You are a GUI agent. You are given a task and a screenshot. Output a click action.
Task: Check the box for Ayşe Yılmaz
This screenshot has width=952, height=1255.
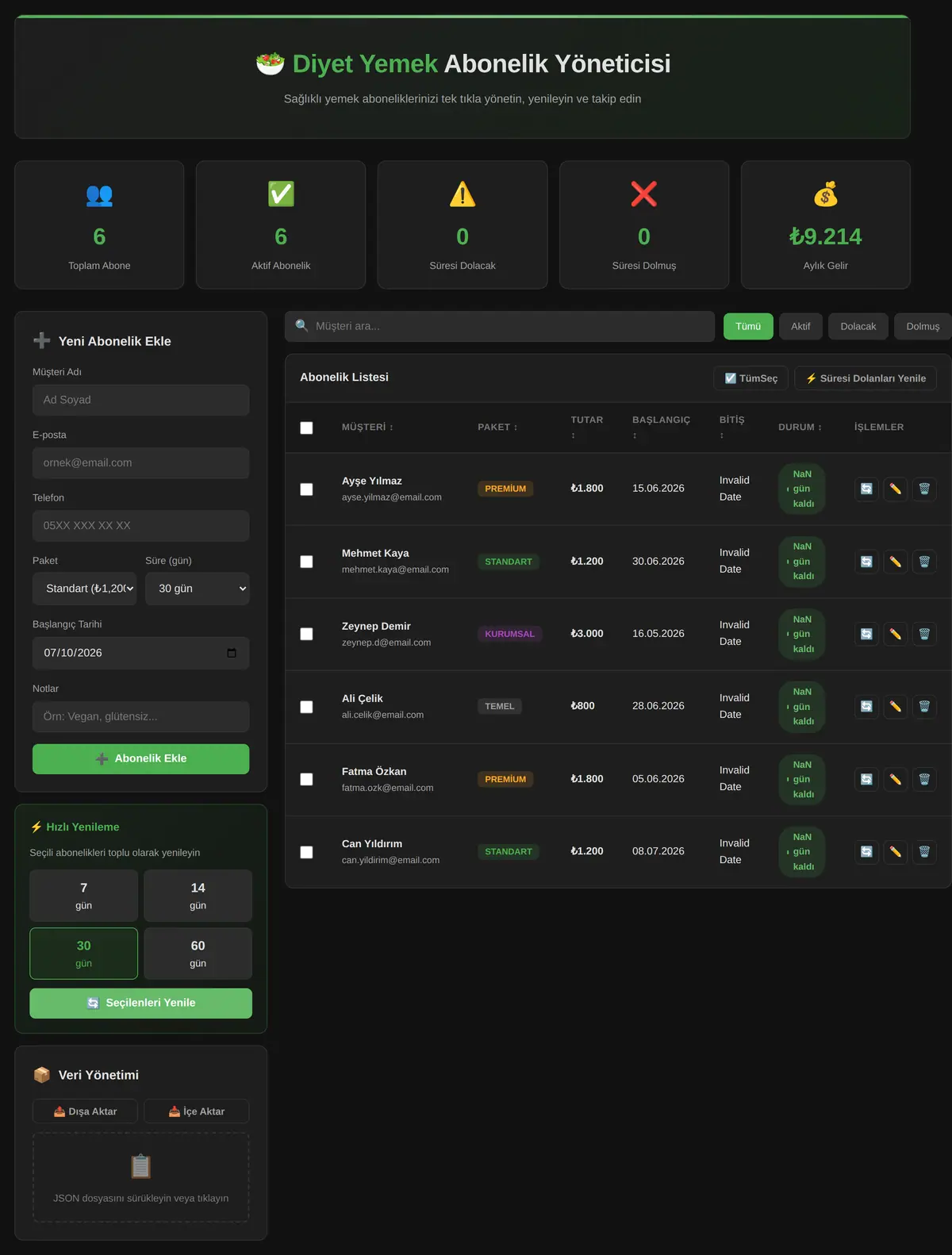click(x=306, y=489)
